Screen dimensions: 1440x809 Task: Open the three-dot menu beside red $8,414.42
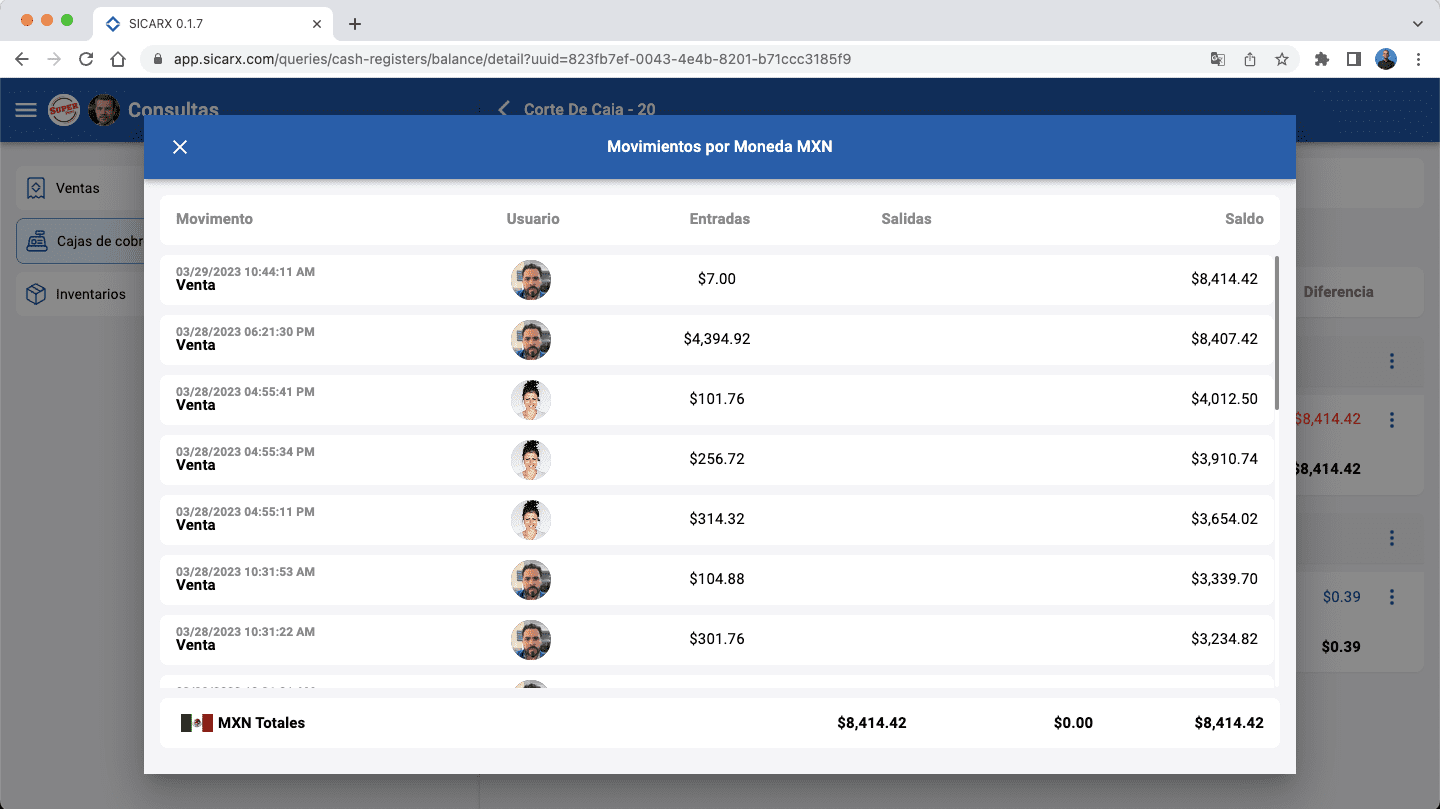(x=1391, y=420)
